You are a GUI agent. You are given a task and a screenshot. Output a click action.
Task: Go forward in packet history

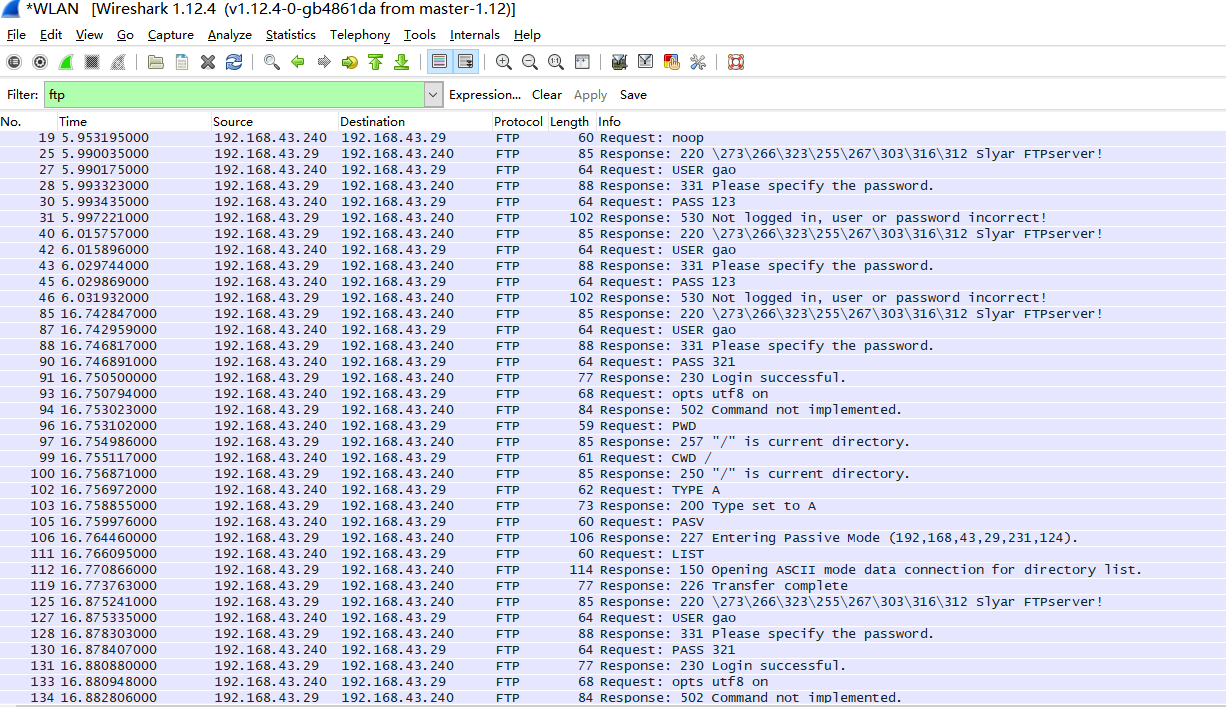[x=324, y=62]
